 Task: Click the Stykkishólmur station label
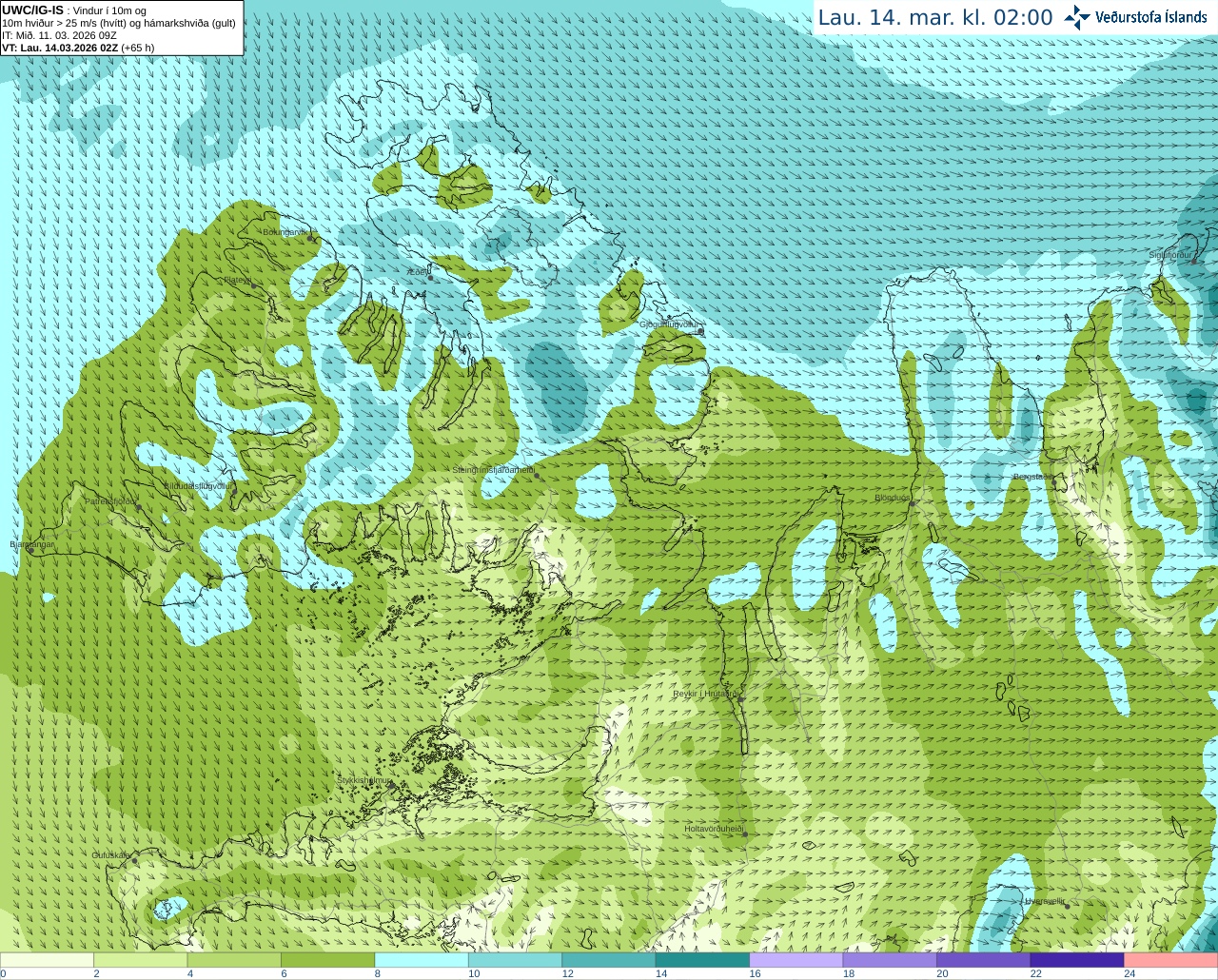click(x=363, y=780)
